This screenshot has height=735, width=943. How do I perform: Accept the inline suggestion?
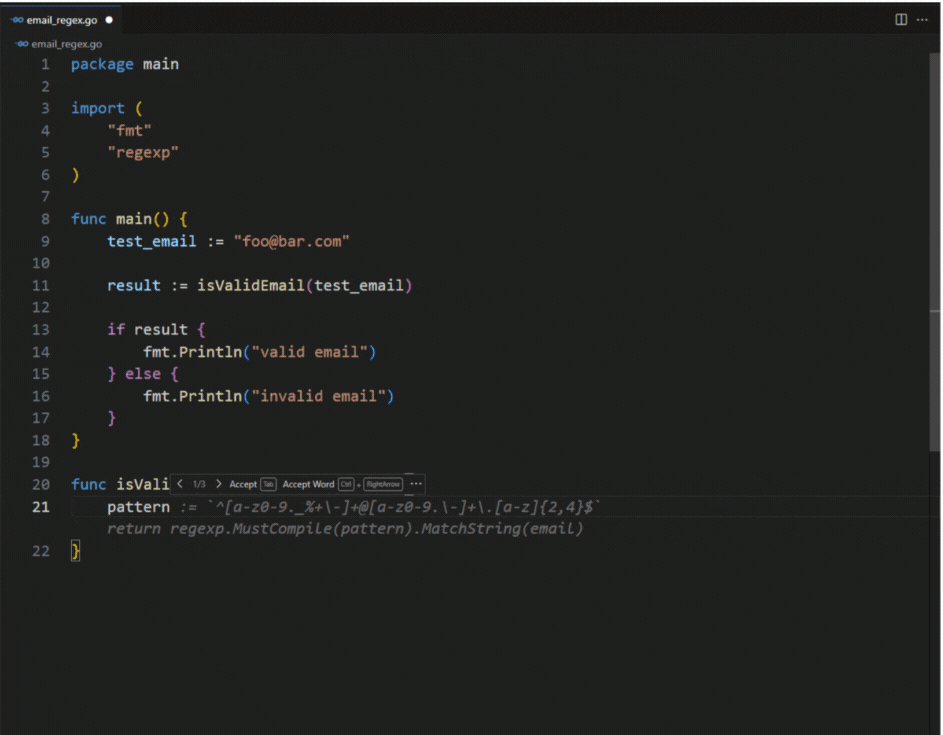tap(243, 484)
